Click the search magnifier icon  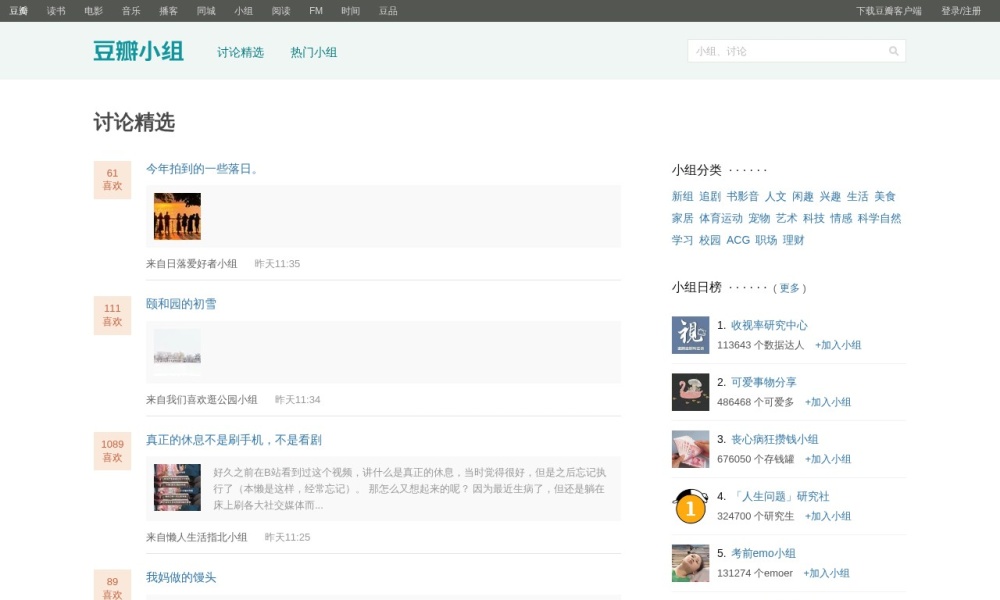click(x=893, y=48)
